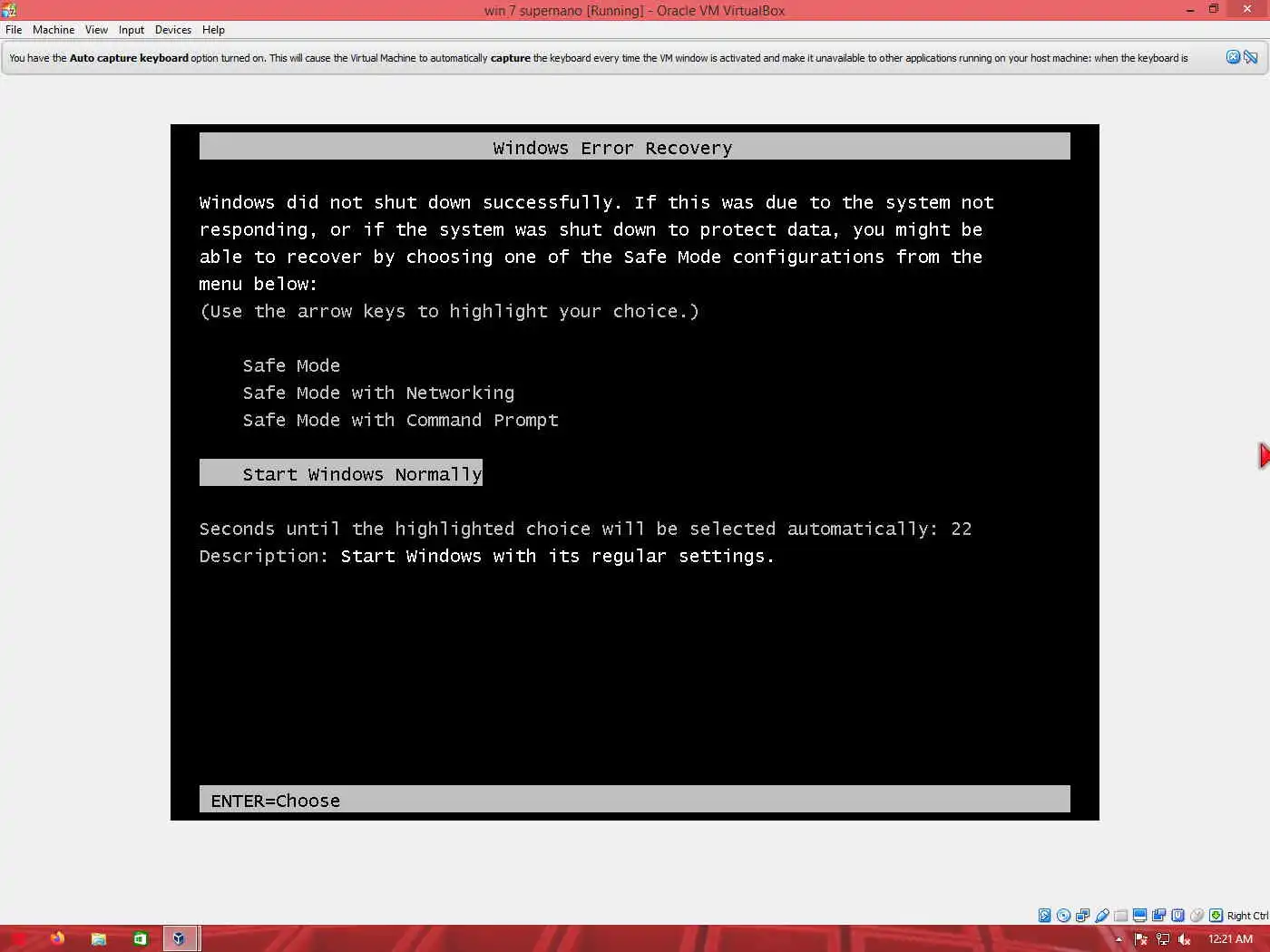Open File Explorer from the taskbar
The image size is (1270, 952).
tap(98, 938)
